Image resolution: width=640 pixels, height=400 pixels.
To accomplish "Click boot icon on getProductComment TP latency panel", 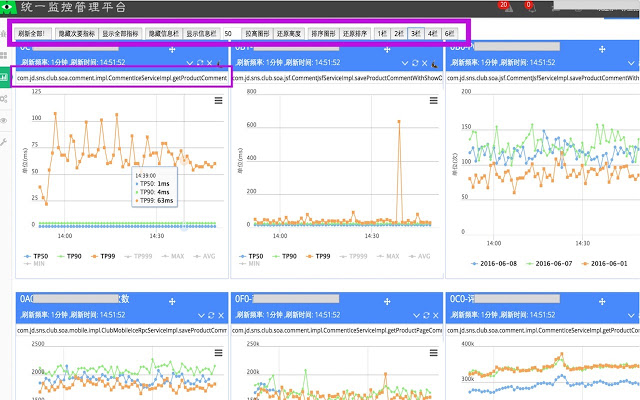I will (x=219, y=64).
